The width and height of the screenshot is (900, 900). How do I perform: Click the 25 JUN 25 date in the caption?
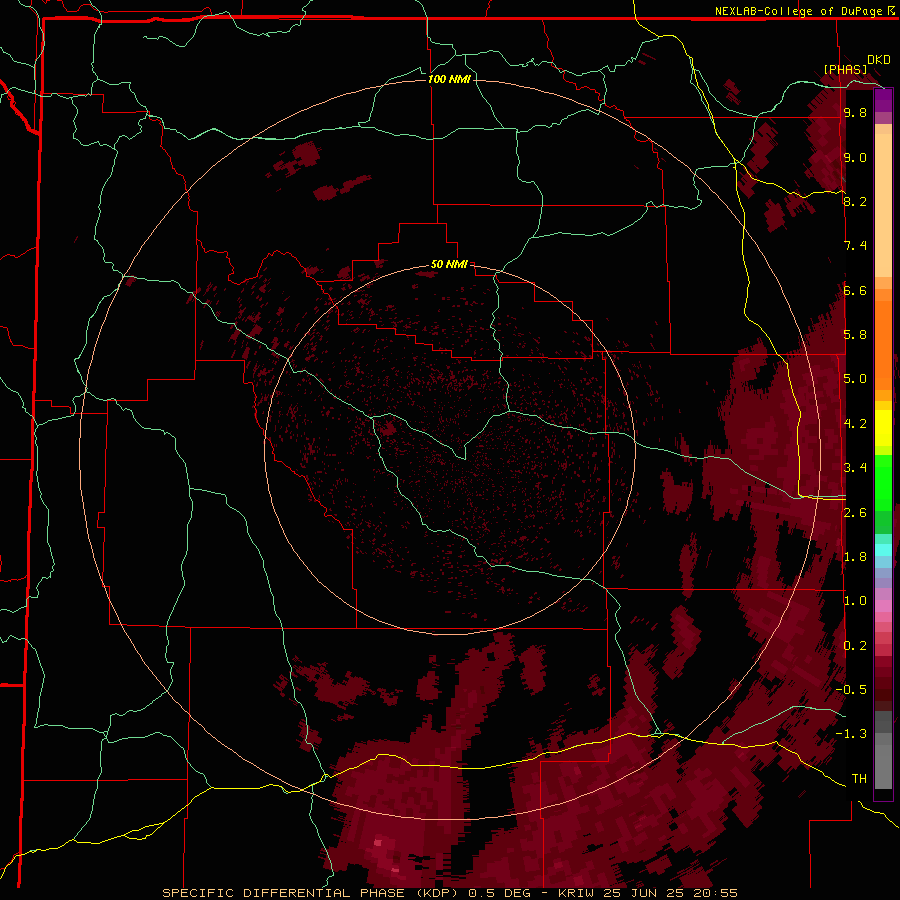tap(643, 893)
